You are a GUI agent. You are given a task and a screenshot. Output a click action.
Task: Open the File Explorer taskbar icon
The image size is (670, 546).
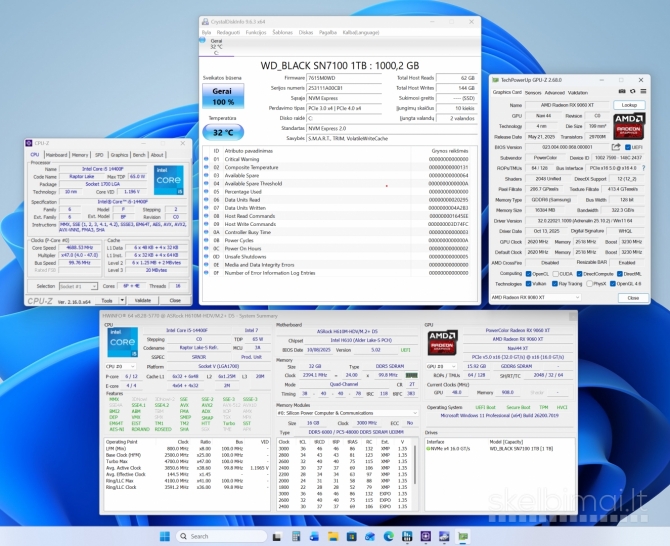click(333, 537)
